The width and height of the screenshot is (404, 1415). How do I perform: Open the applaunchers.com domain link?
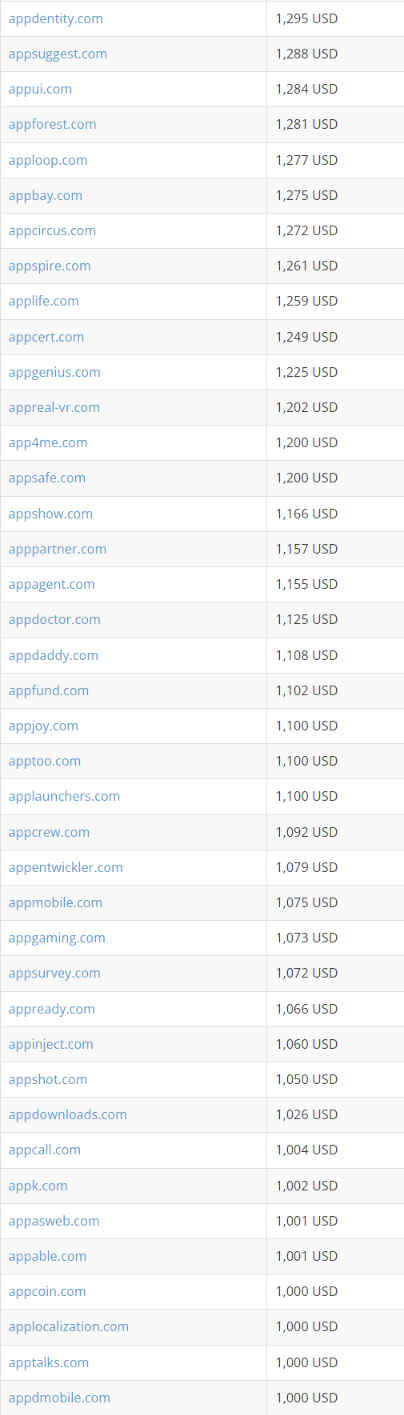pyautogui.click(x=64, y=796)
